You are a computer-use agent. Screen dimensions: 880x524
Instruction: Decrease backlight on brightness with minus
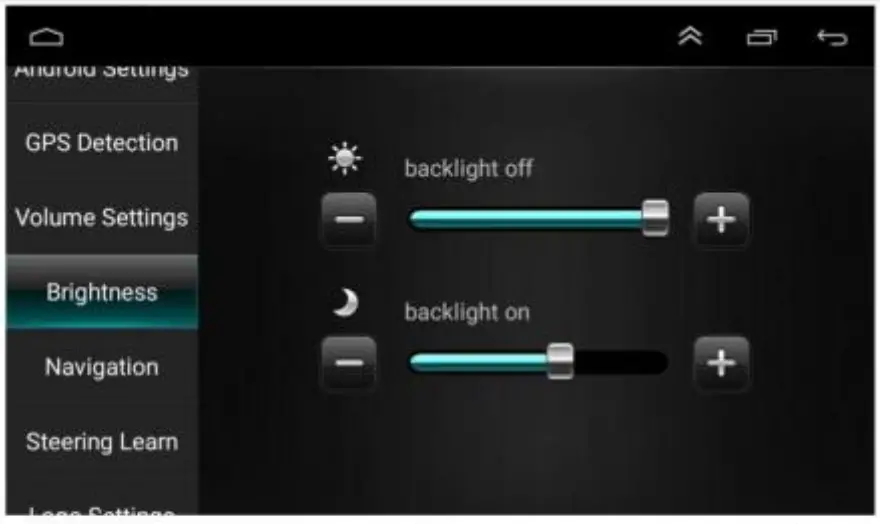(x=349, y=363)
